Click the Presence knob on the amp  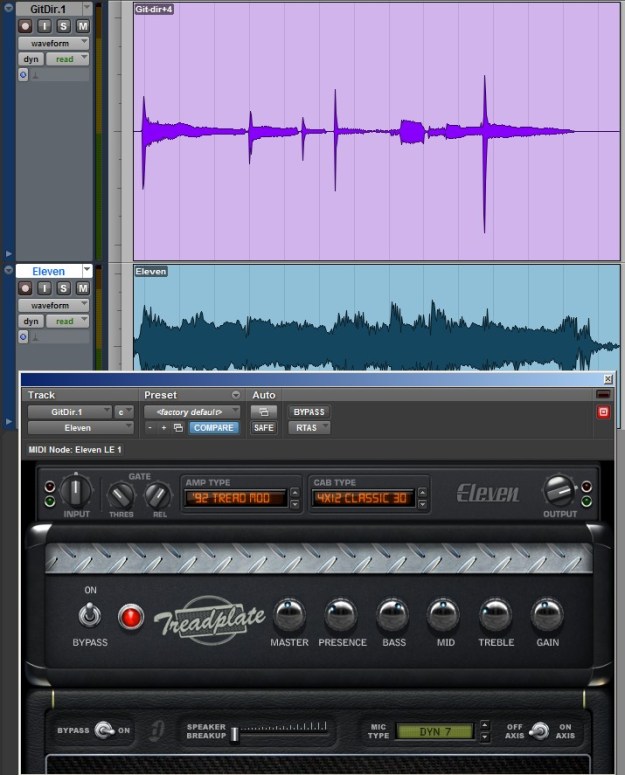341,614
